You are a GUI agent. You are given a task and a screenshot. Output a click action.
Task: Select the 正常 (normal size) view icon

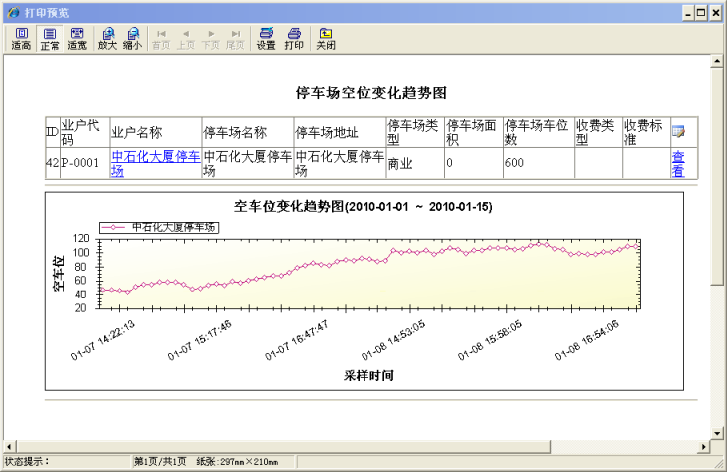[49, 38]
